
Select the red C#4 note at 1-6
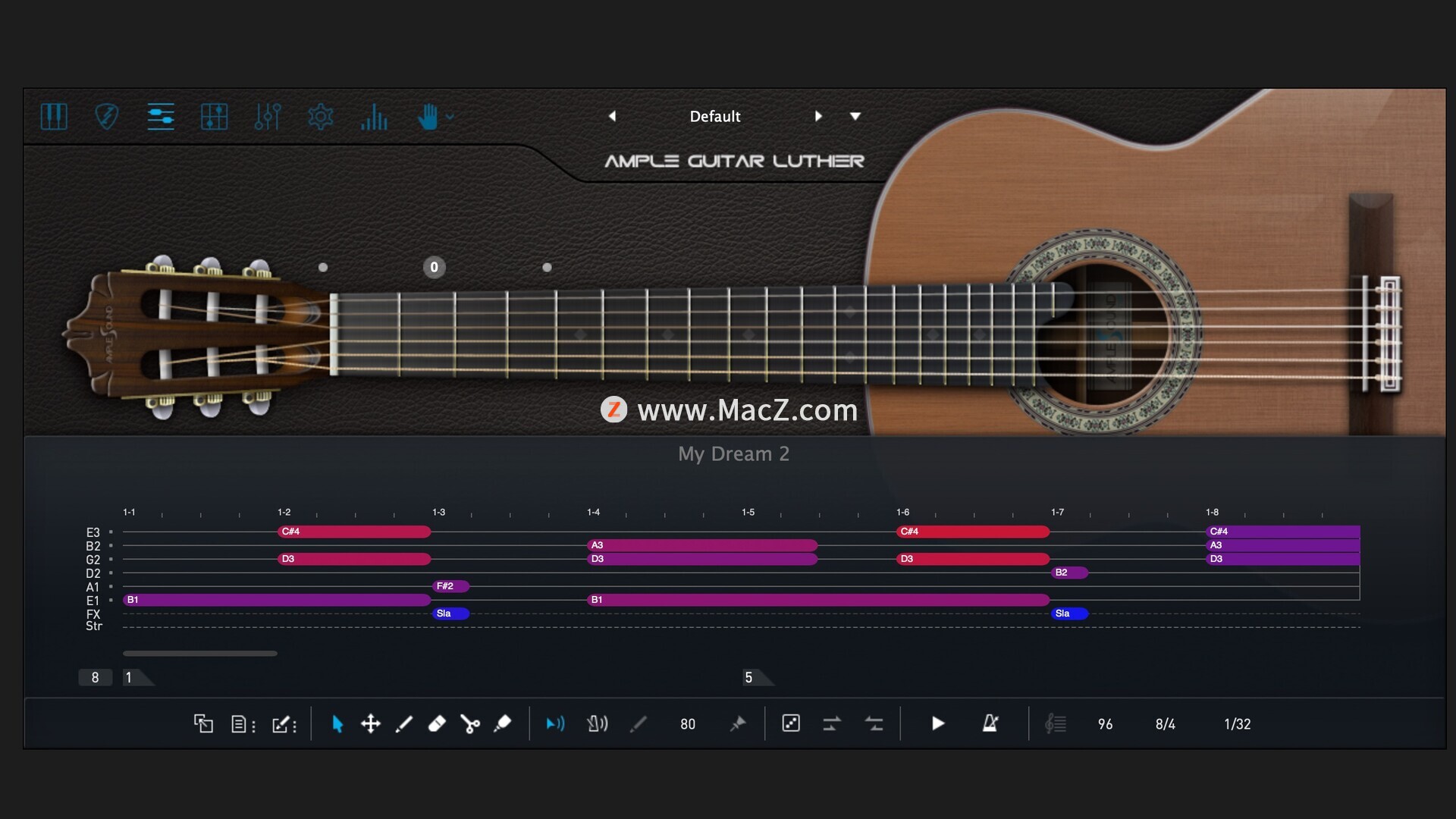[973, 532]
